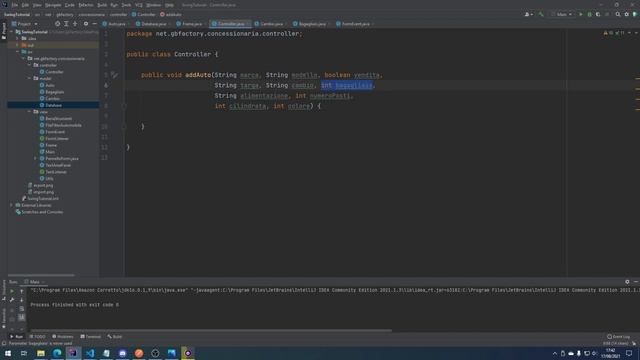Run the app with the top toolbar green arrow
The image size is (640, 360).
pos(581,14)
